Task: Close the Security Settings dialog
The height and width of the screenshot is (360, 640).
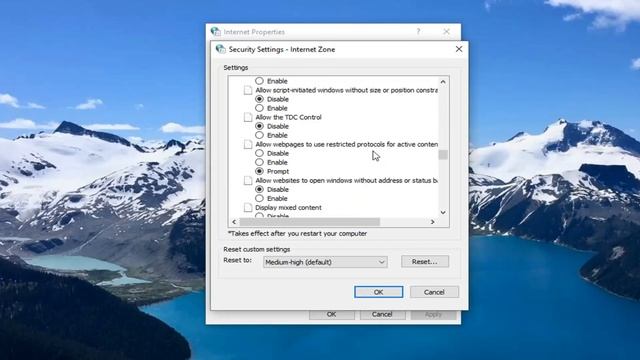Action: pyautogui.click(x=459, y=49)
